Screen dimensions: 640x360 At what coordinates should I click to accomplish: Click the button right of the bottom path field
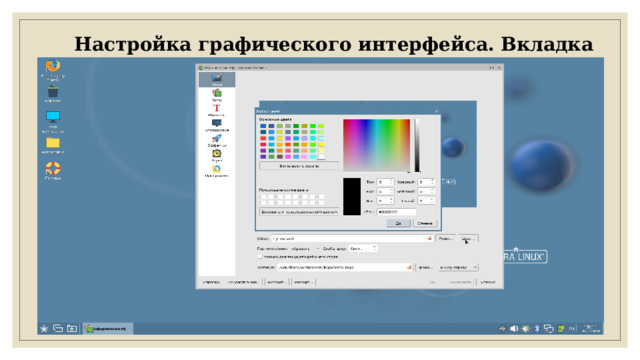(426, 267)
